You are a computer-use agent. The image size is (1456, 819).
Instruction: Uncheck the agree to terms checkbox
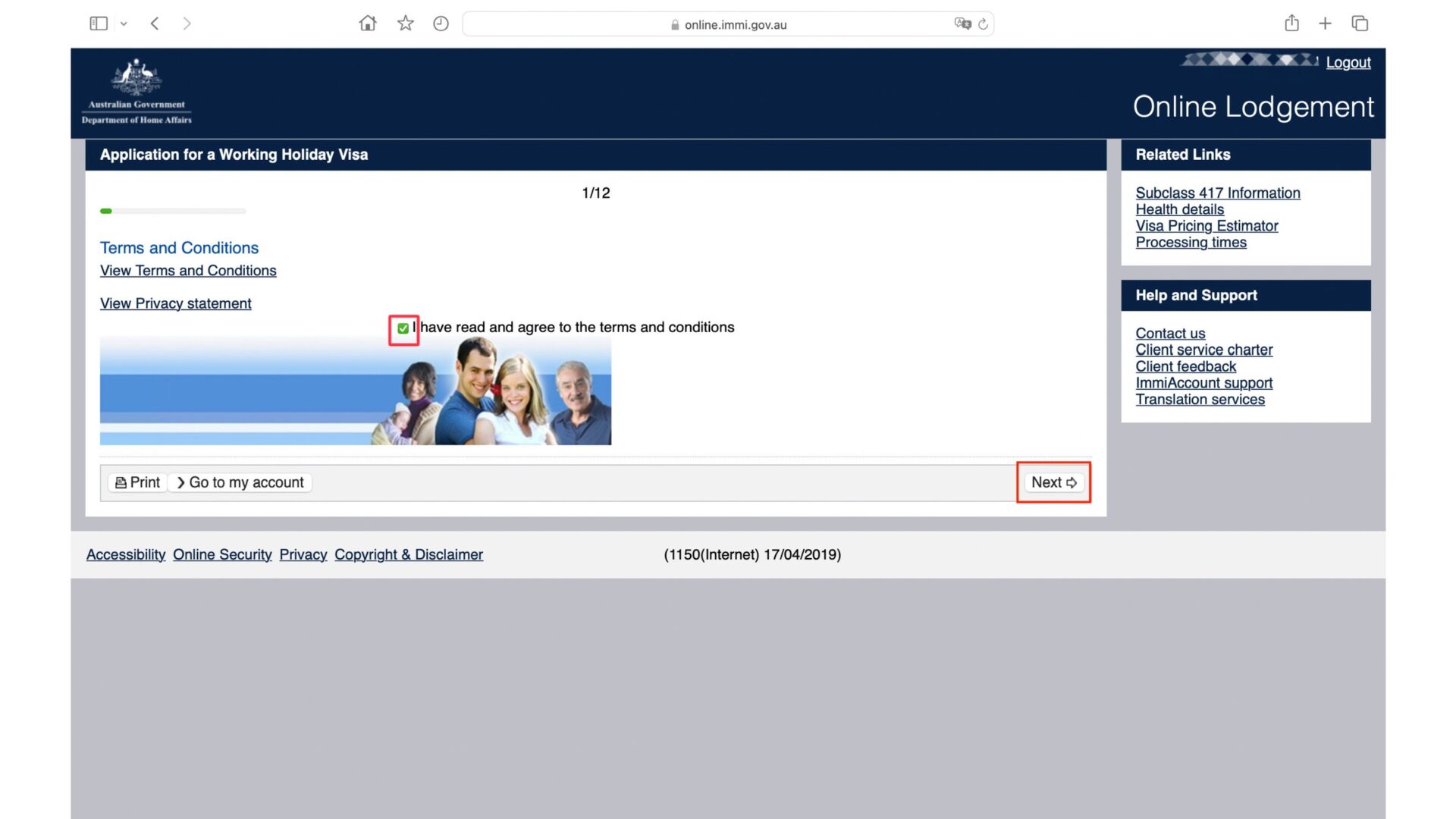(403, 328)
